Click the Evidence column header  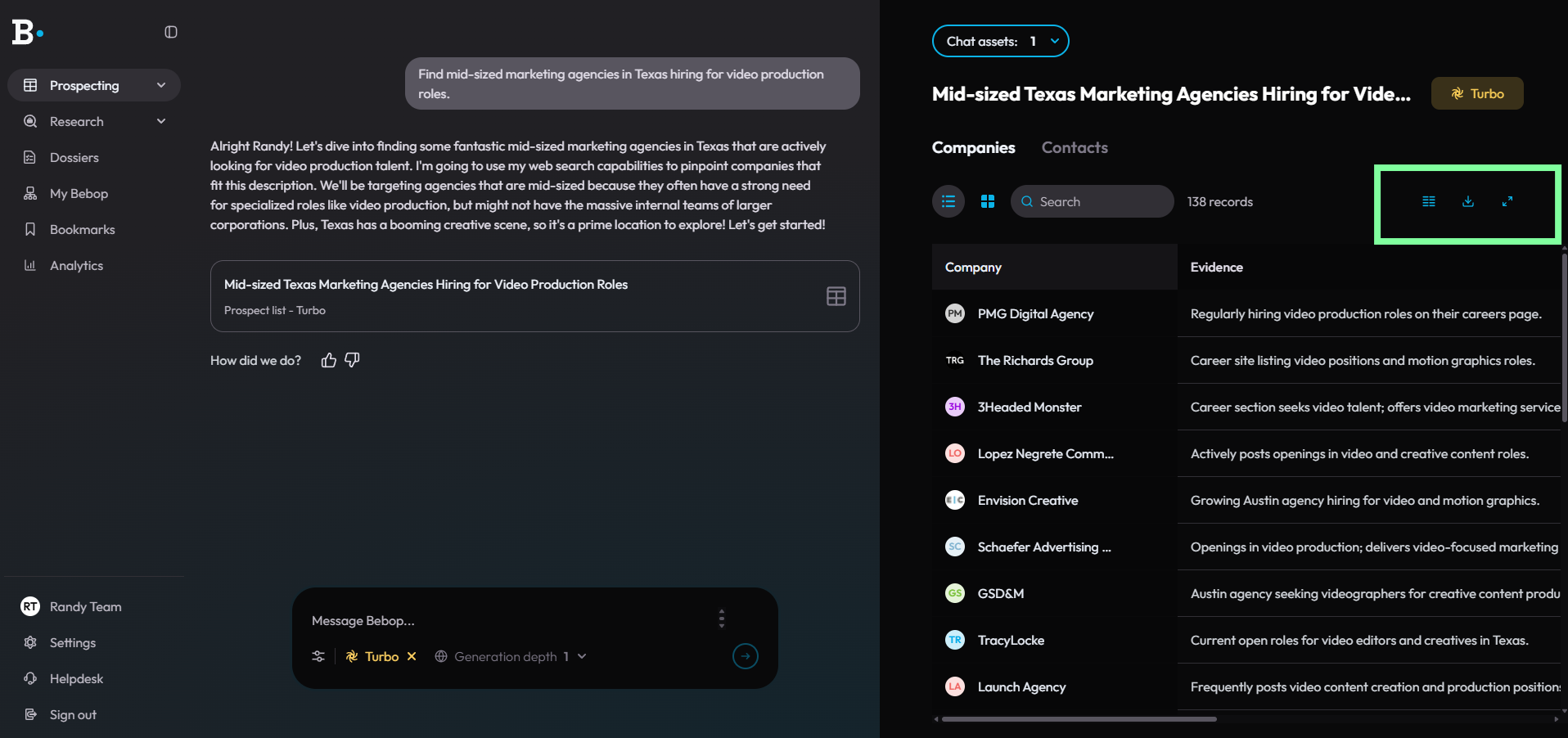1216,267
